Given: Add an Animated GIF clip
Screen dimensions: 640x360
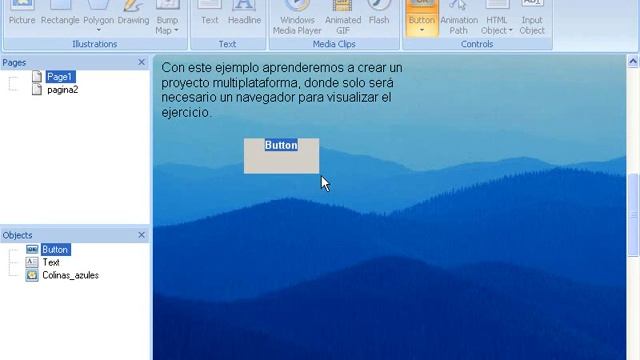Looking at the screenshot, I should pos(343,16).
